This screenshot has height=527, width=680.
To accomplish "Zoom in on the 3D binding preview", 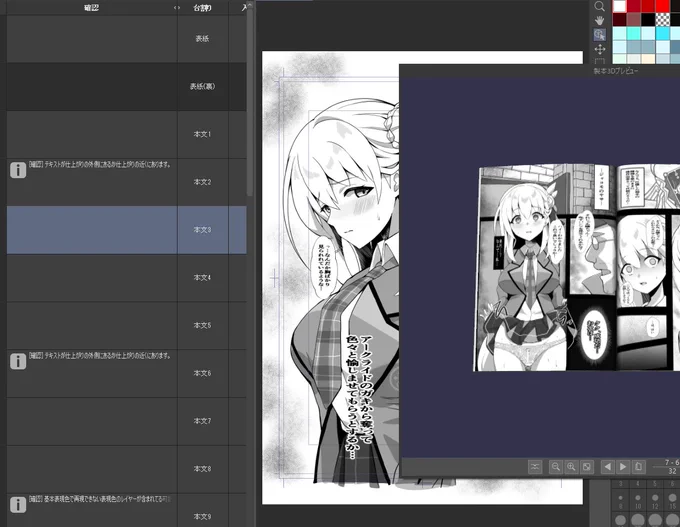I will (571, 467).
